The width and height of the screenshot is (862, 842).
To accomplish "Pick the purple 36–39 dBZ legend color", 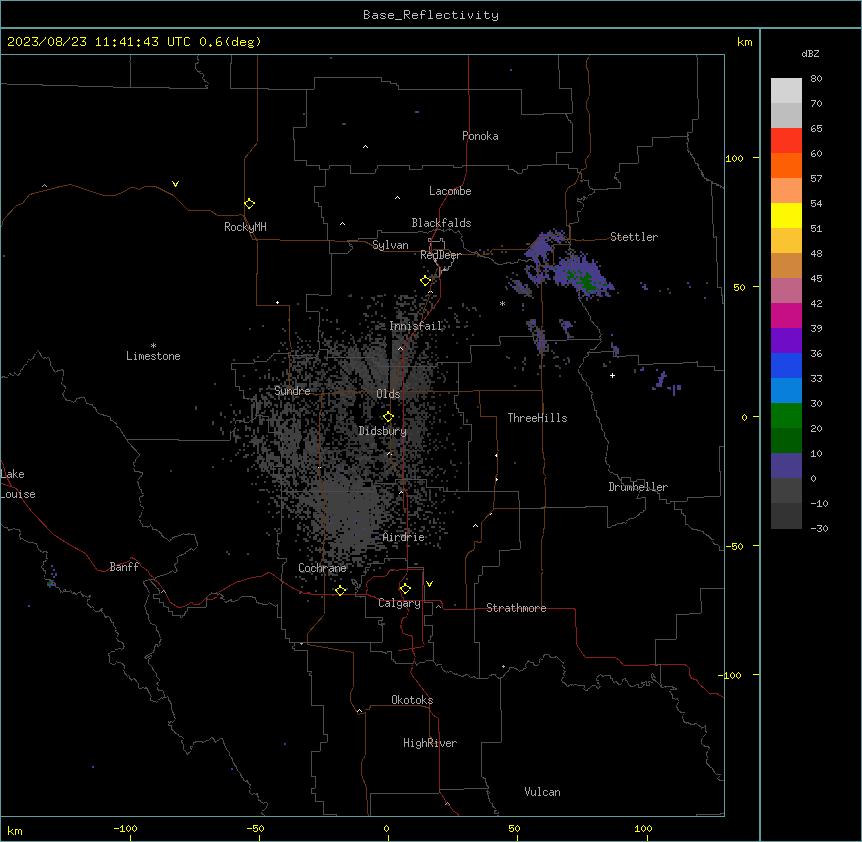I will (786, 341).
